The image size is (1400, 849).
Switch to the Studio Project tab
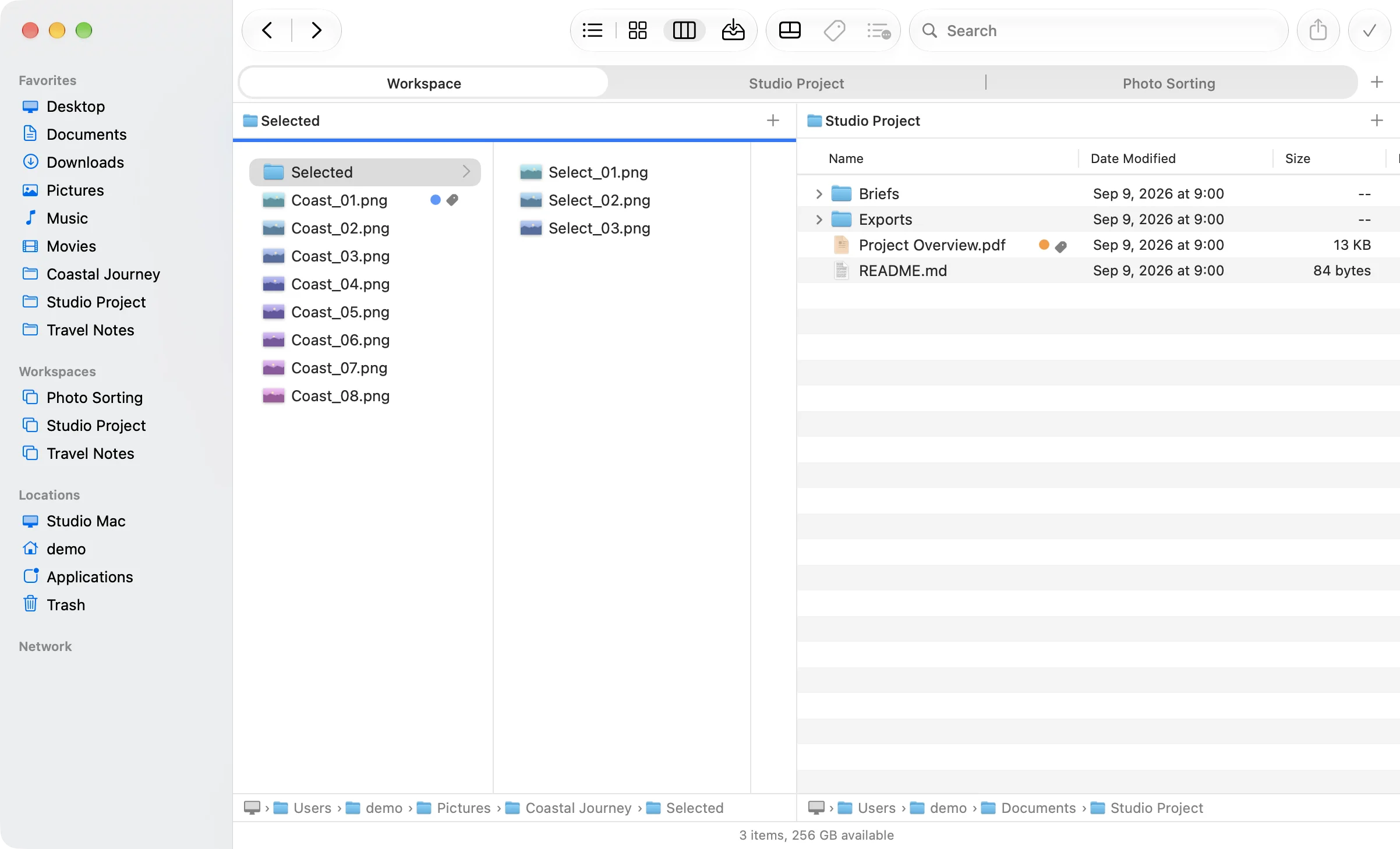click(x=796, y=83)
